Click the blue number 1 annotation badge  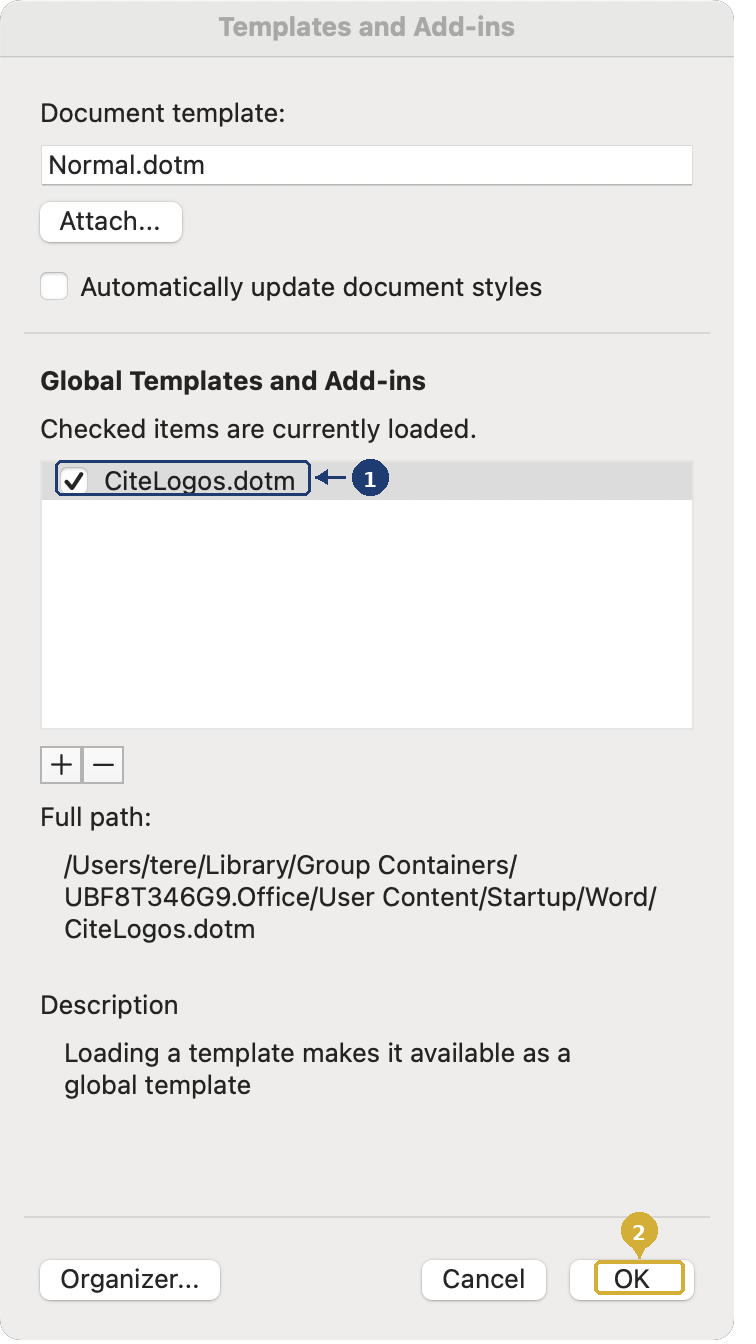coord(370,480)
